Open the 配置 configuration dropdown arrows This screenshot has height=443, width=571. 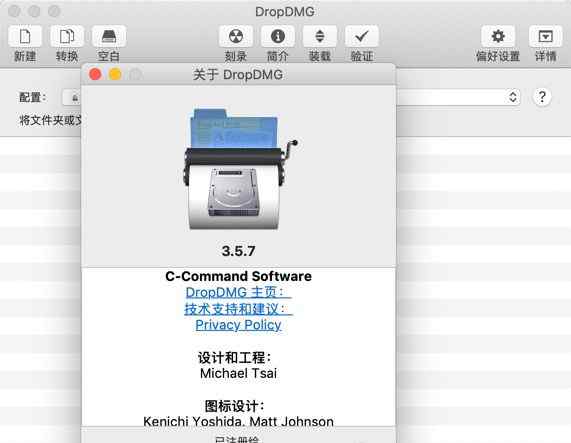pos(513,97)
